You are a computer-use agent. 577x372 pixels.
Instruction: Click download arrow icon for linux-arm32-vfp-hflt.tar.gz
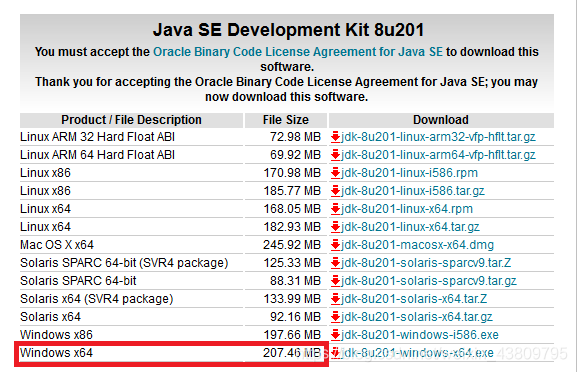pyautogui.click(x=335, y=137)
